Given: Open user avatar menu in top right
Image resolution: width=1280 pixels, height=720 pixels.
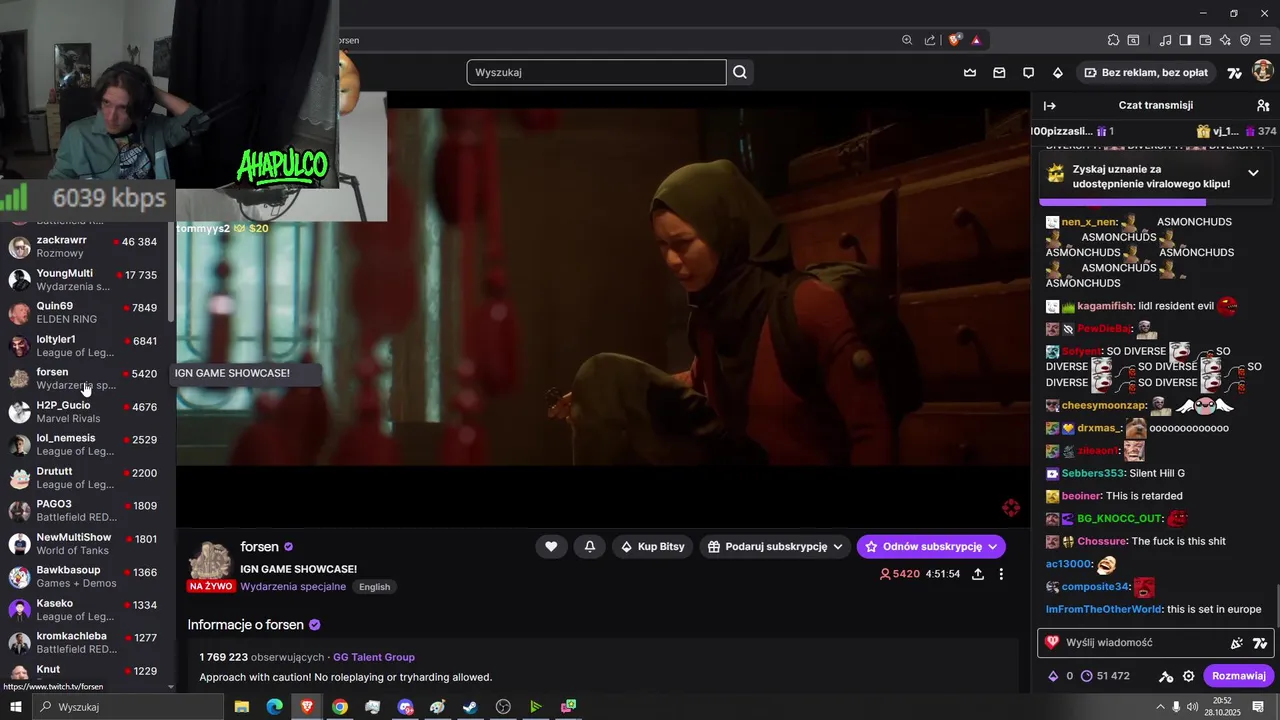Looking at the screenshot, I should (1262, 71).
